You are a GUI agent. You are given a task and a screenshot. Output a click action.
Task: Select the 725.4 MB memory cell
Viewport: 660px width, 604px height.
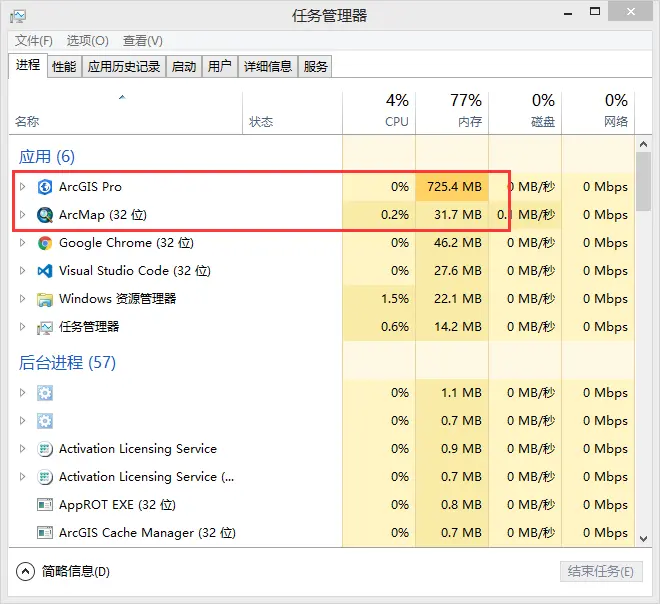(454, 186)
